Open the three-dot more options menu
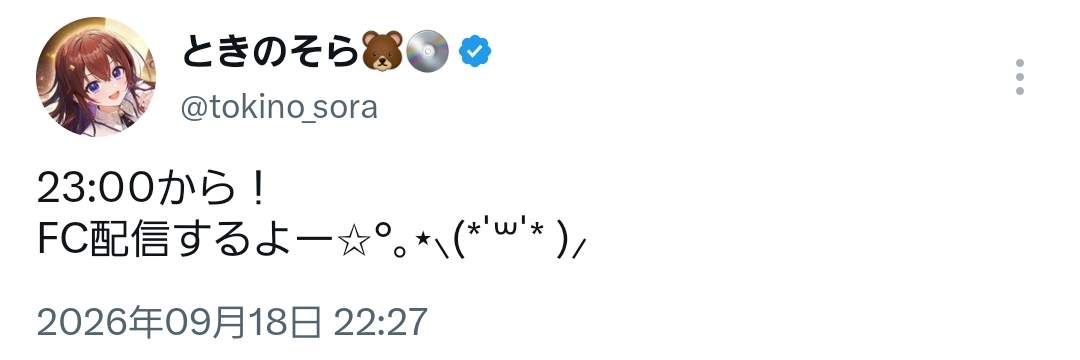The height and width of the screenshot is (360, 1080). tap(1019, 76)
